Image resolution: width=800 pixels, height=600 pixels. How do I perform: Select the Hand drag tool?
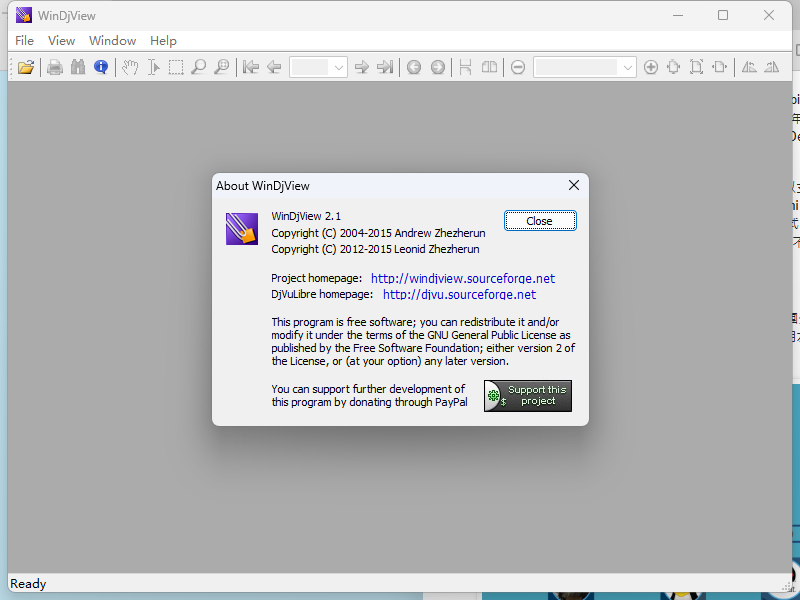pyautogui.click(x=130, y=67)
